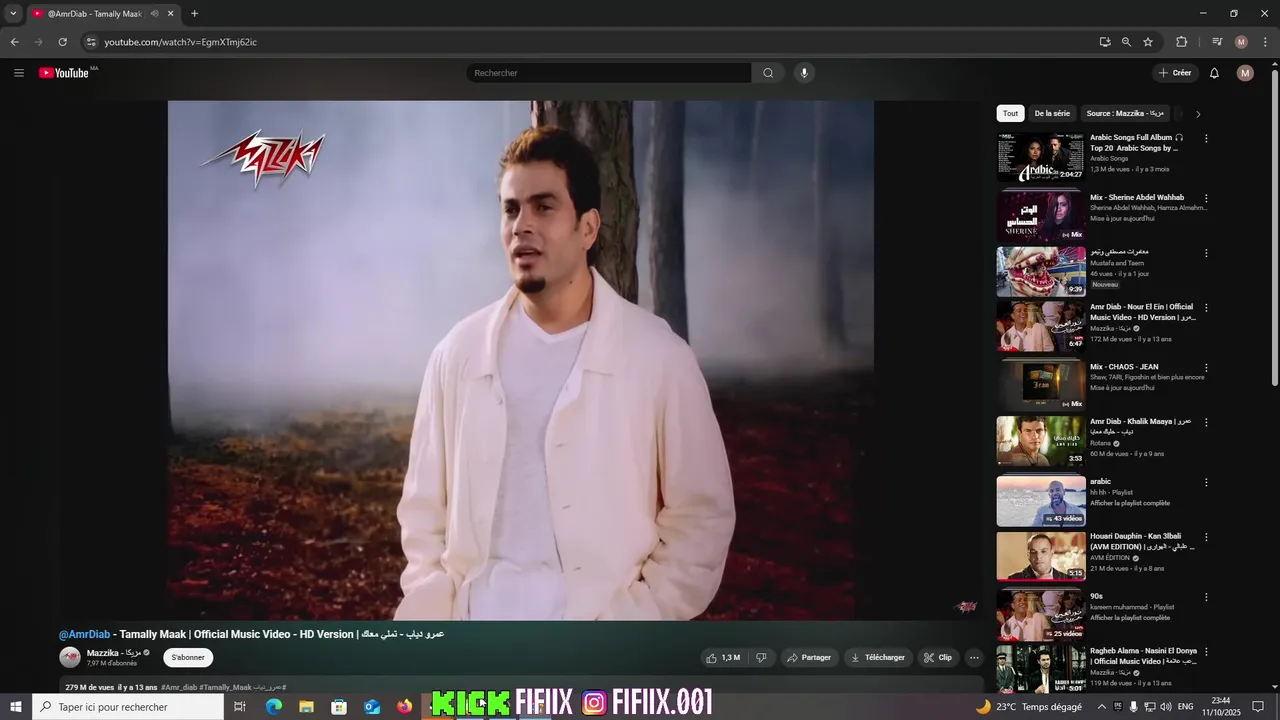Open more actions ellipsis under video
This screenshot has height=720, width=1280.
point(974,658)
